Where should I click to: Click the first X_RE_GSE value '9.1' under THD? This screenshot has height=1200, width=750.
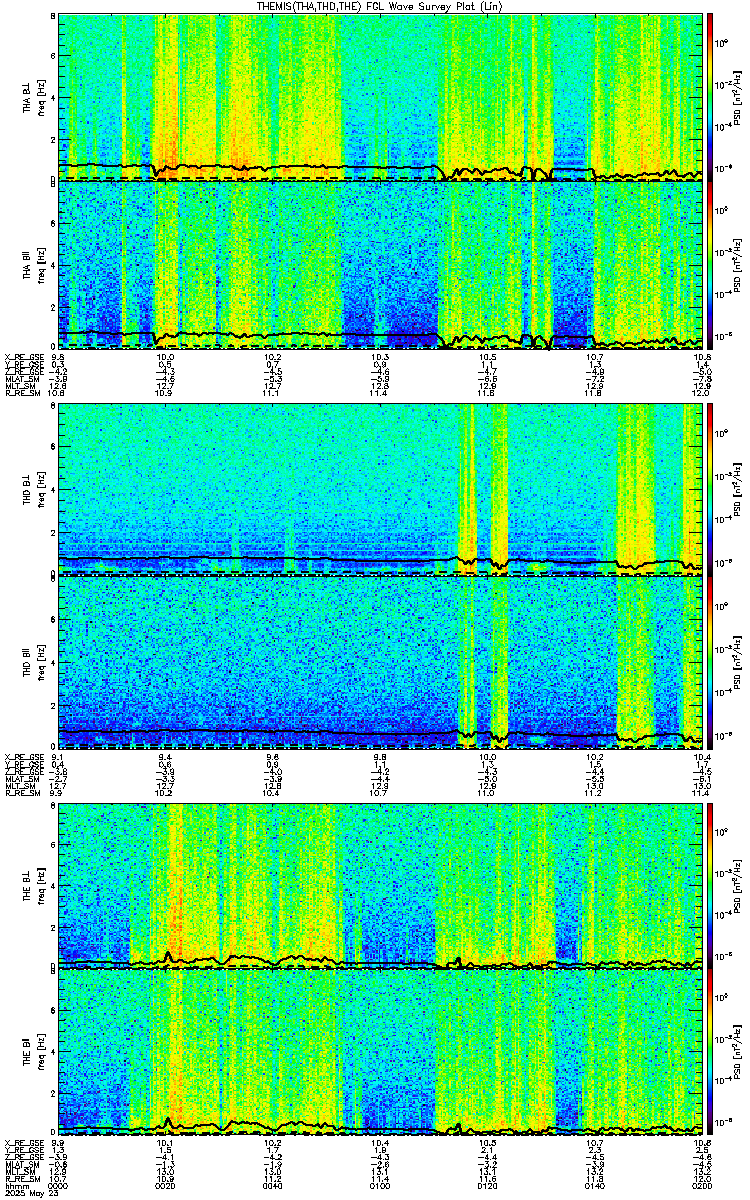click(57, 757)
